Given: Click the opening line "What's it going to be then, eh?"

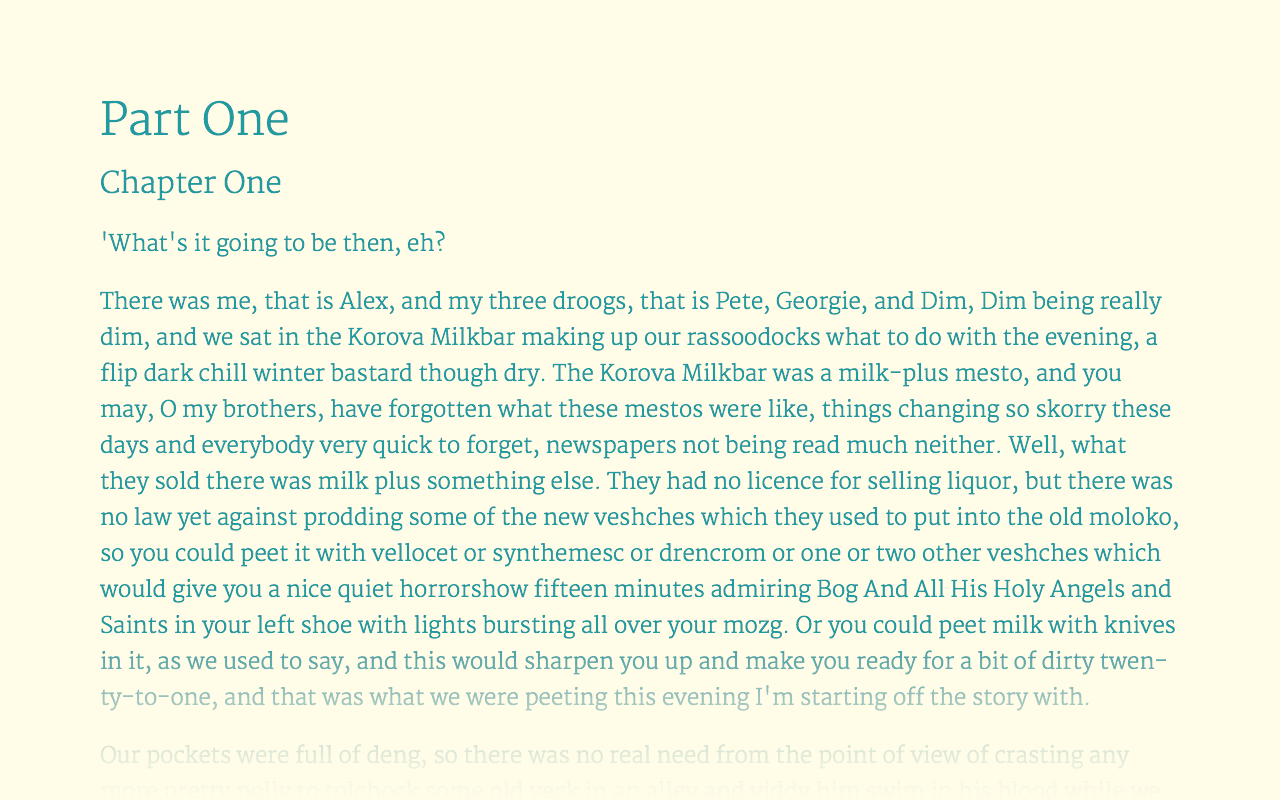Looking at the screenshot, I should click(273, 243).
